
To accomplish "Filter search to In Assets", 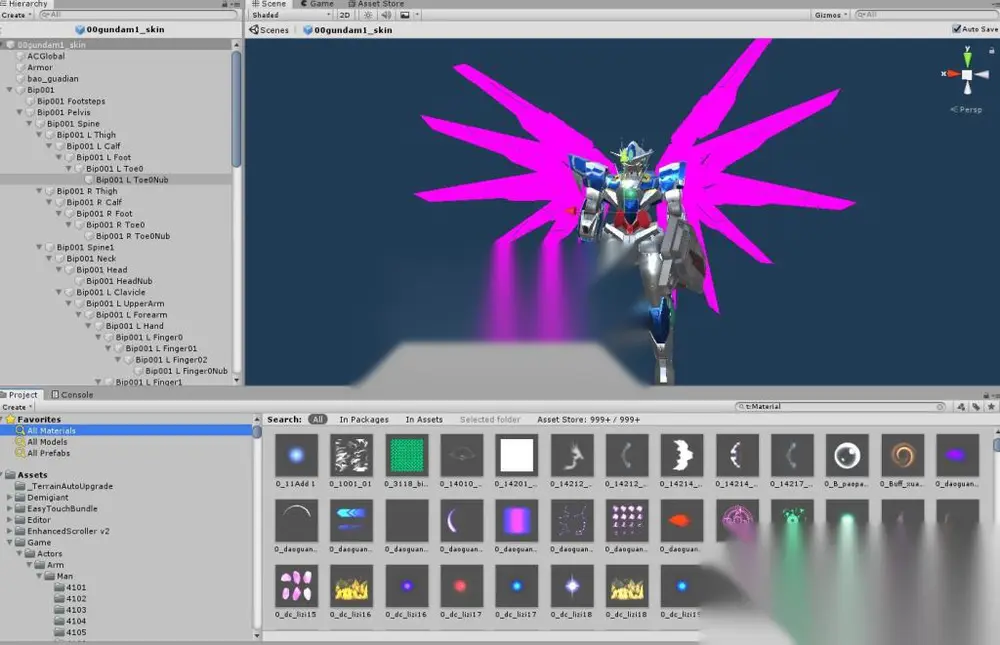I will tap(424, 419).
